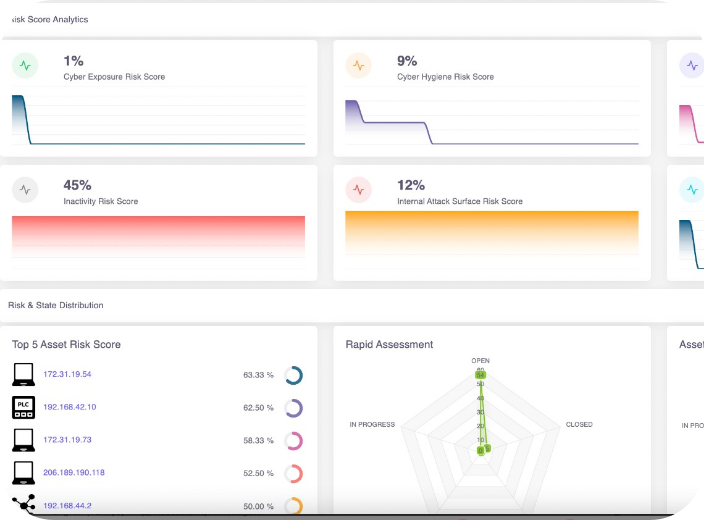
Task: Click the laptop icon beside 206.189.190.118
Action: tap(23, 473)
